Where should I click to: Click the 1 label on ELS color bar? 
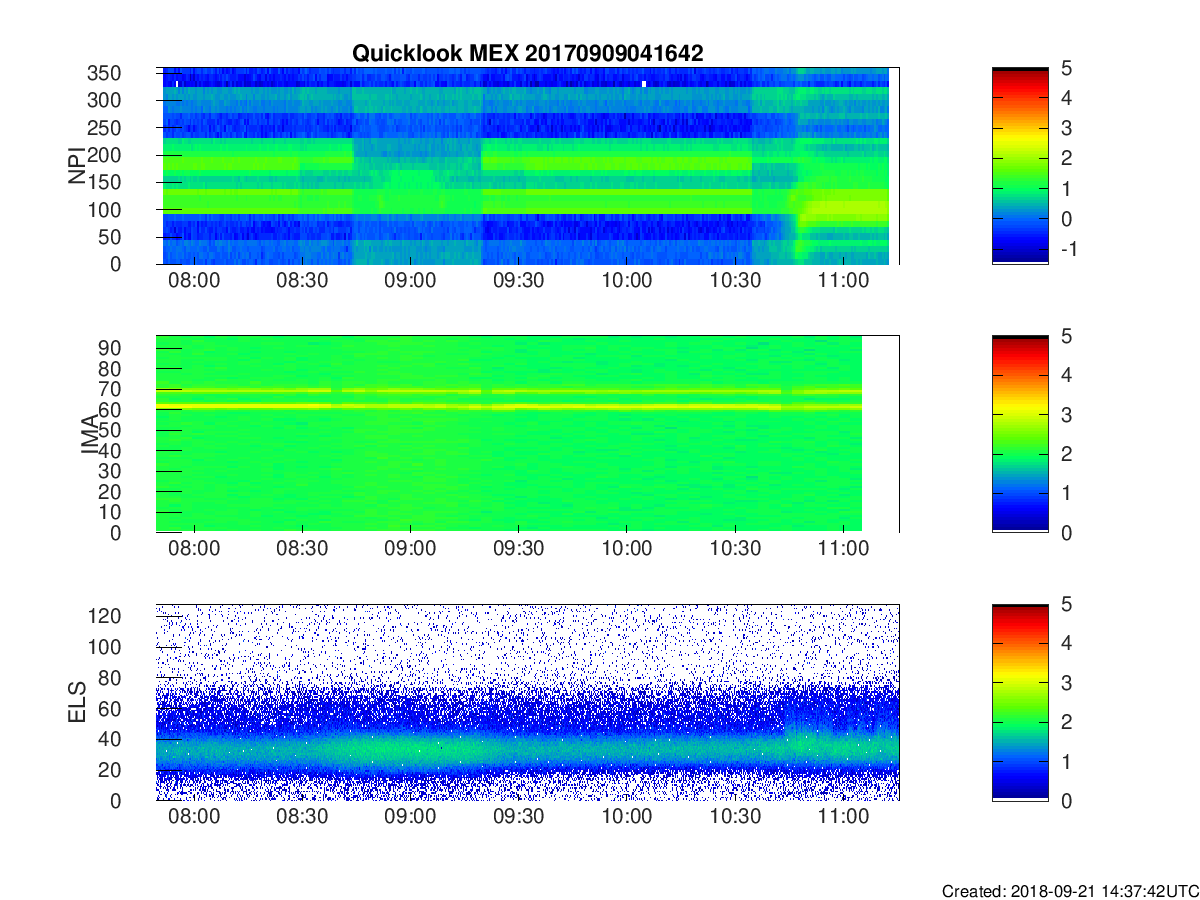tap(1065, 761)
